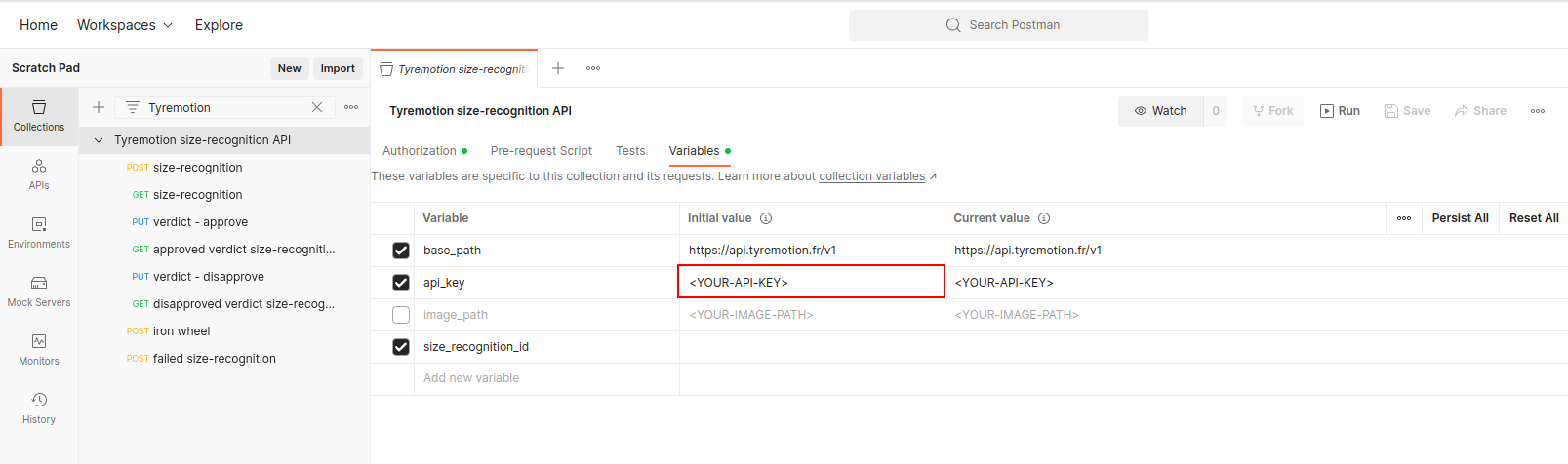Viewport: 1568px width, 464px height.
Task: Click the plus icon to create a collection
Action: pyautogui.click(x=99, y=107)
